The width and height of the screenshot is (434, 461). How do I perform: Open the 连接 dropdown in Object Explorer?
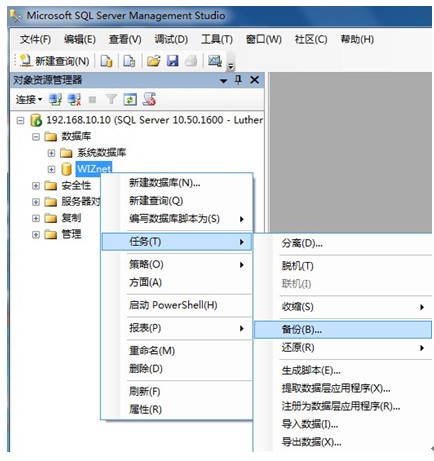point(29,99)
